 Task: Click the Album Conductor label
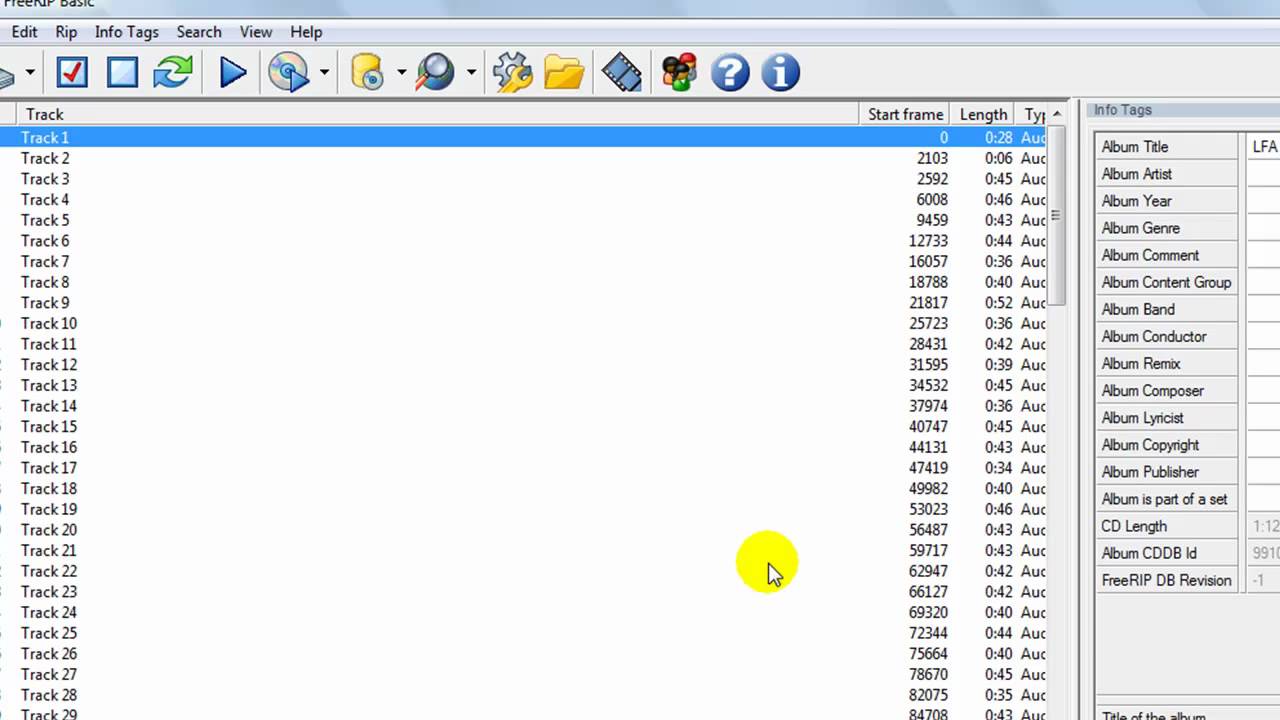(x=1154, y=336)
